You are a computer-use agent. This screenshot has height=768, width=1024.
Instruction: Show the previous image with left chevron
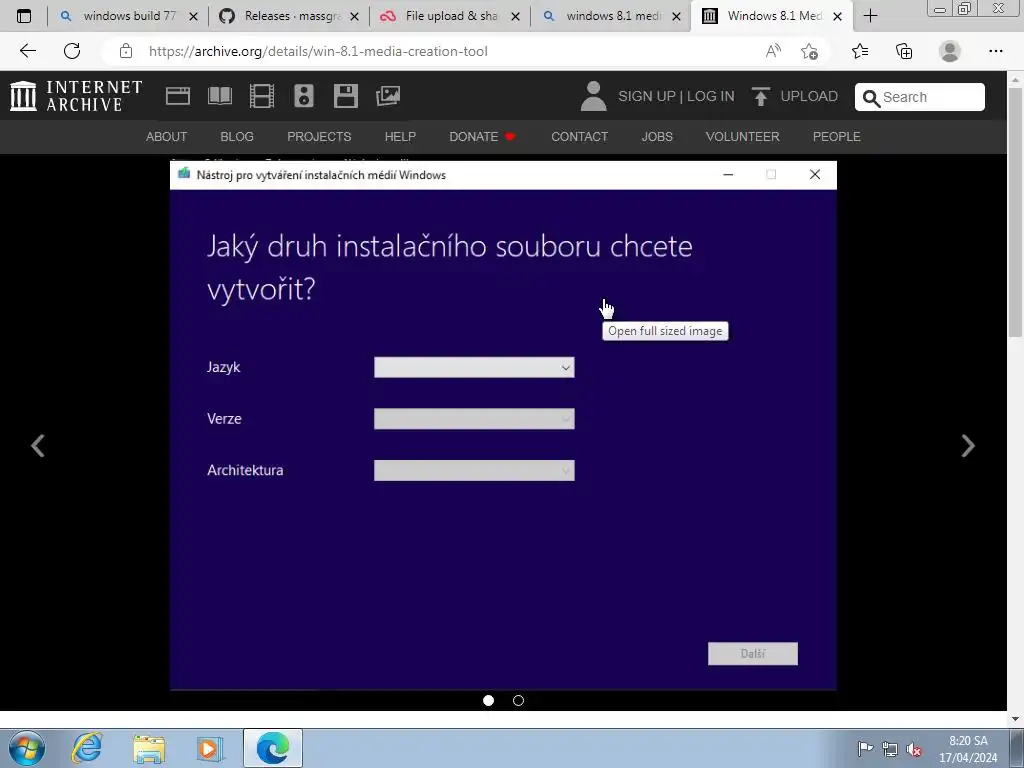coord(38,446)
